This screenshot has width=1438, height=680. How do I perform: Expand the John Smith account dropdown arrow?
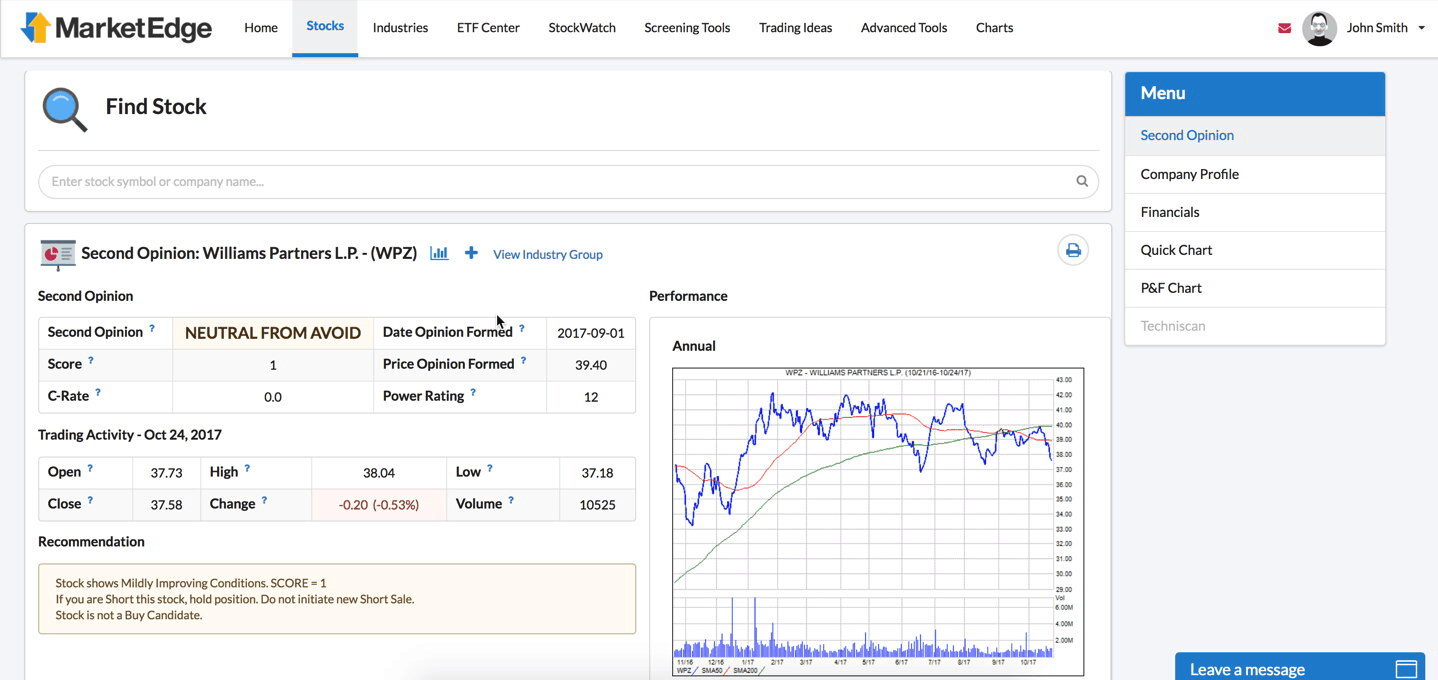pos(1421,28)
